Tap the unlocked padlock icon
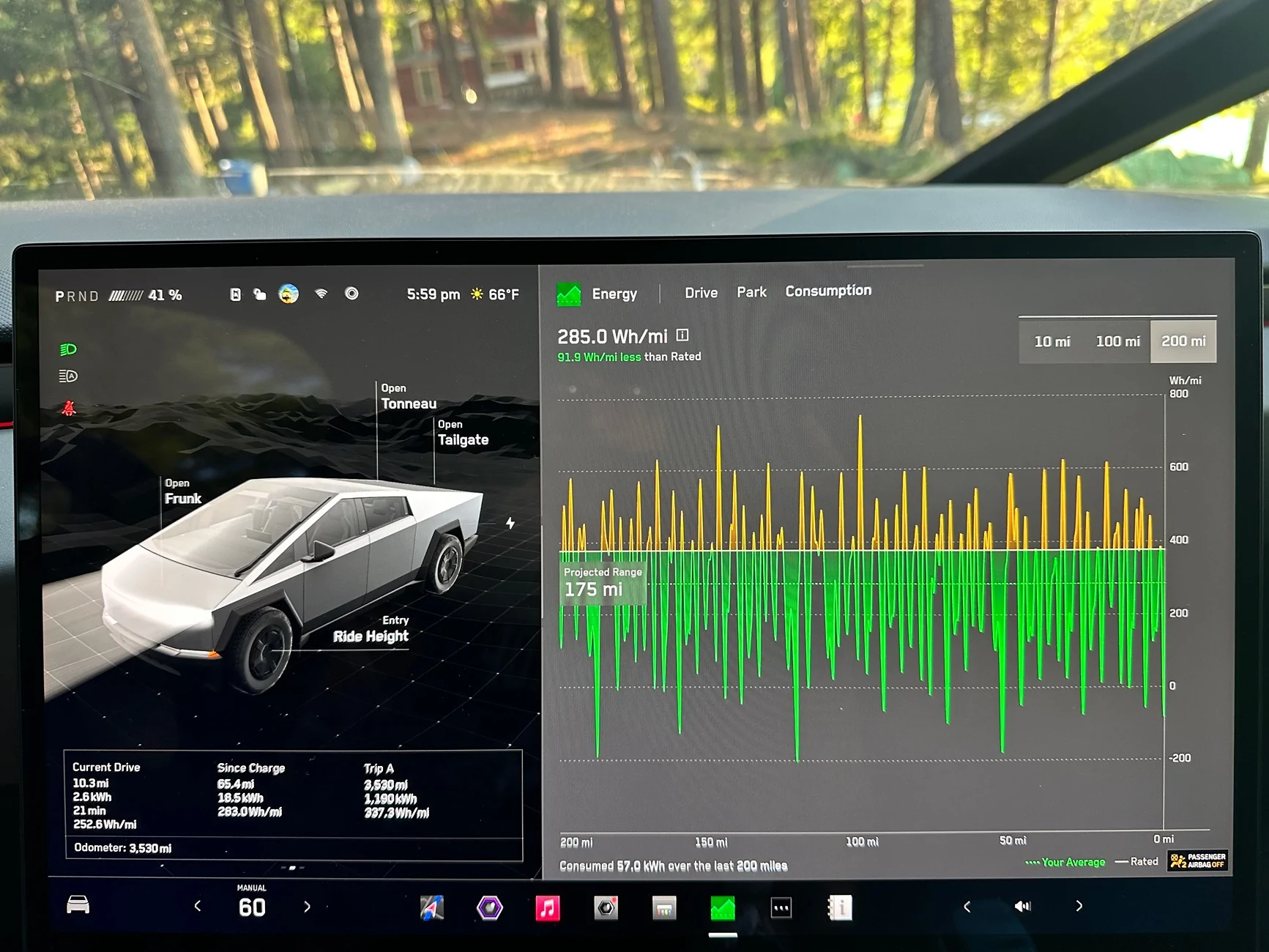1269x952 pixels. pos(260,294)
